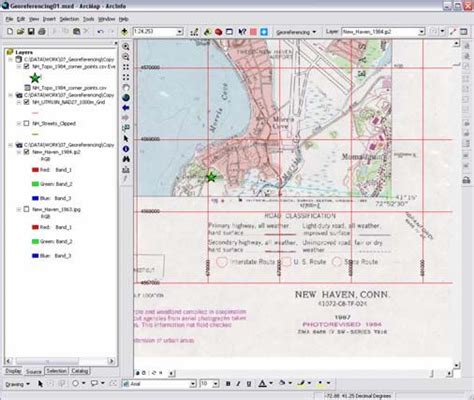Open the ArcCatalog icon
Image resolution: width=474 pixels, height=400 pixels.
point(207,32)
